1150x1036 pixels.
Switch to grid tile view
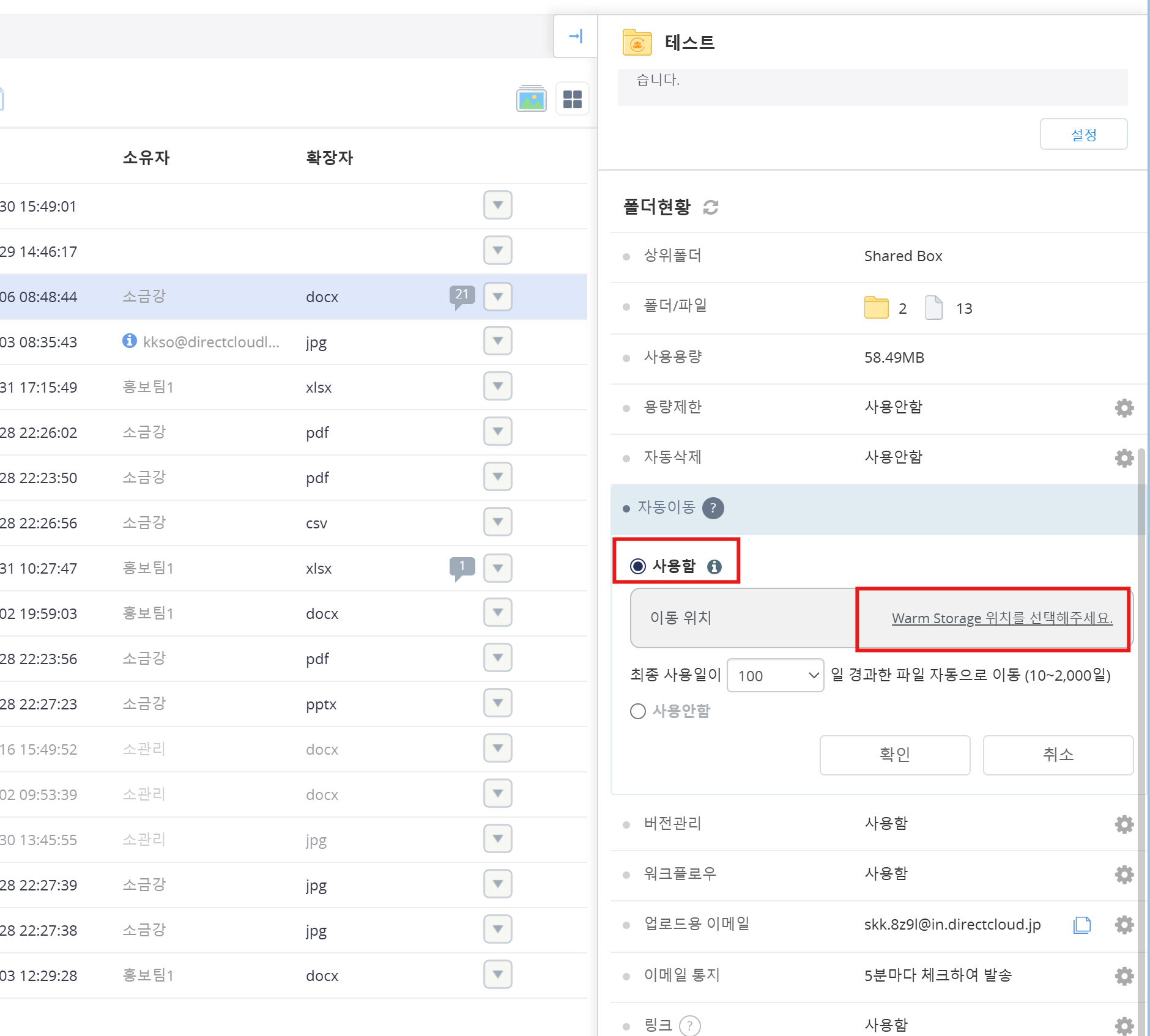572,99
